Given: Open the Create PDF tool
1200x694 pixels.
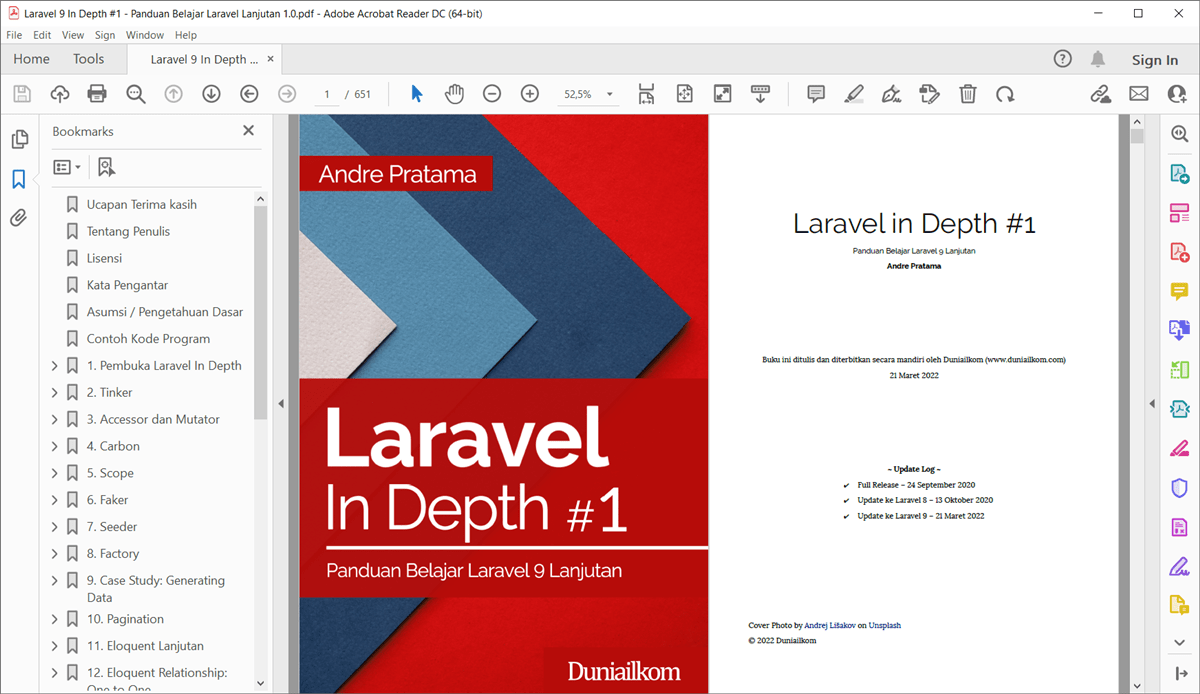Looking at the screenshot, I should coord(1179,252).
